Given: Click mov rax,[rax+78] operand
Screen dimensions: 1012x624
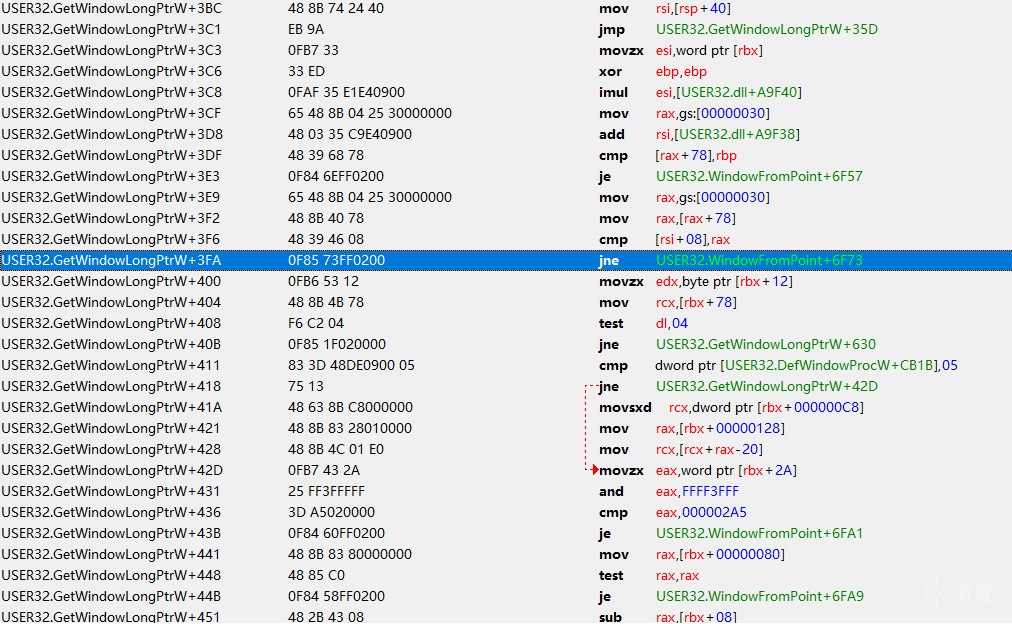Looking at the screenshot, I should click(696, 218).
